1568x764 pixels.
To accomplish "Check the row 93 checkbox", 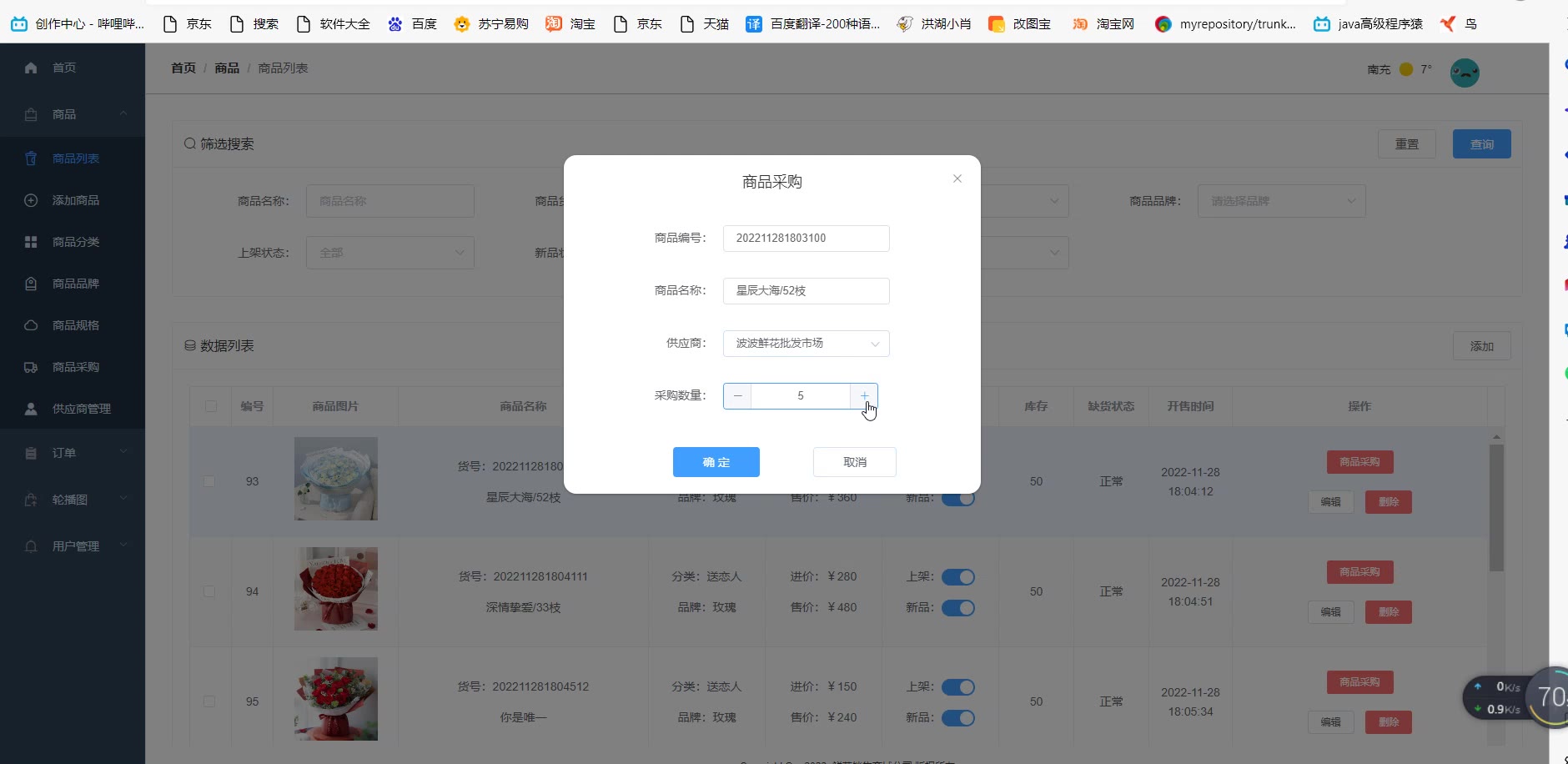I will coord(209,481).
